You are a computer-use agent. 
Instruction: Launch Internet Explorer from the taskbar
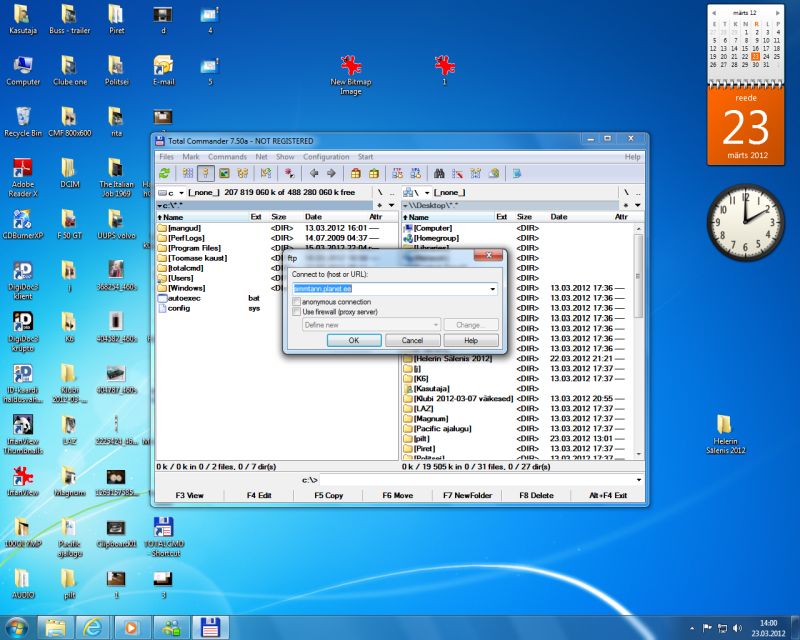pos(93,627)
